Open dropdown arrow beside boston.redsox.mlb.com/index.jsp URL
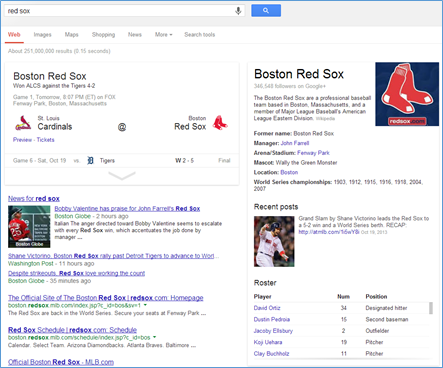The height and width of the screenshot is (368, 443). click(145, 305)
